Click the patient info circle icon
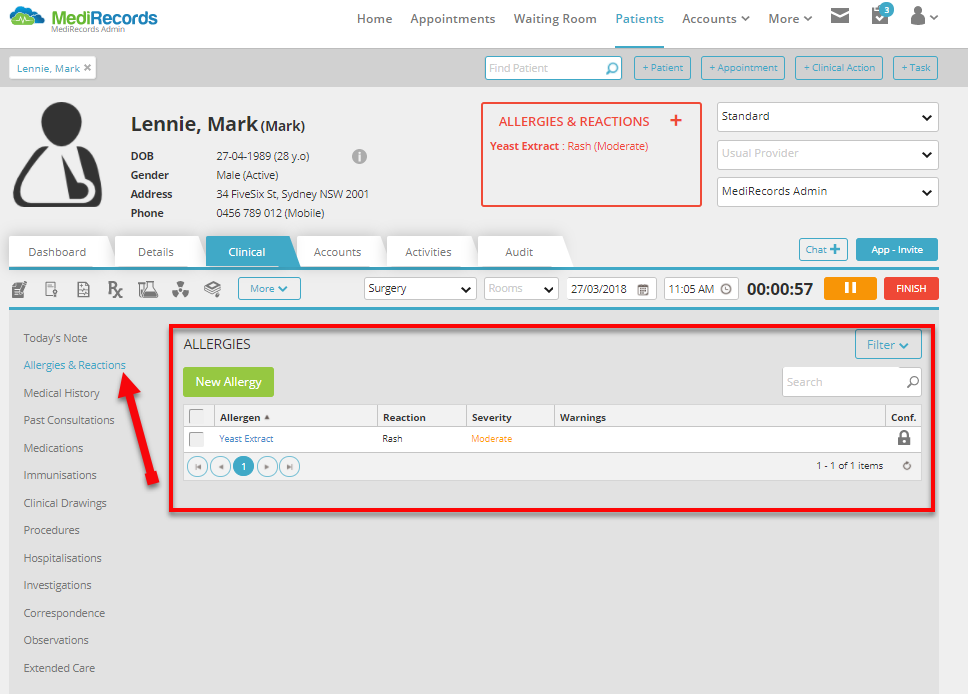The height and width of the screenshot is (694, 968). pyautogui.click(x=359, y=156)
